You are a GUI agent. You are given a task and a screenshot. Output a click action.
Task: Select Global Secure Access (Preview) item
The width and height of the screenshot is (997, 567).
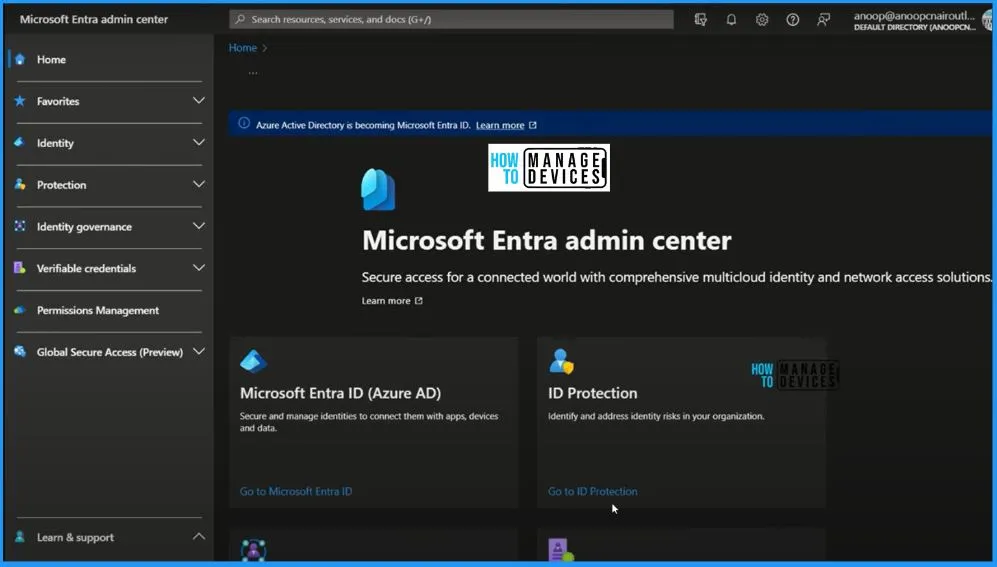[x=110, y=352]
